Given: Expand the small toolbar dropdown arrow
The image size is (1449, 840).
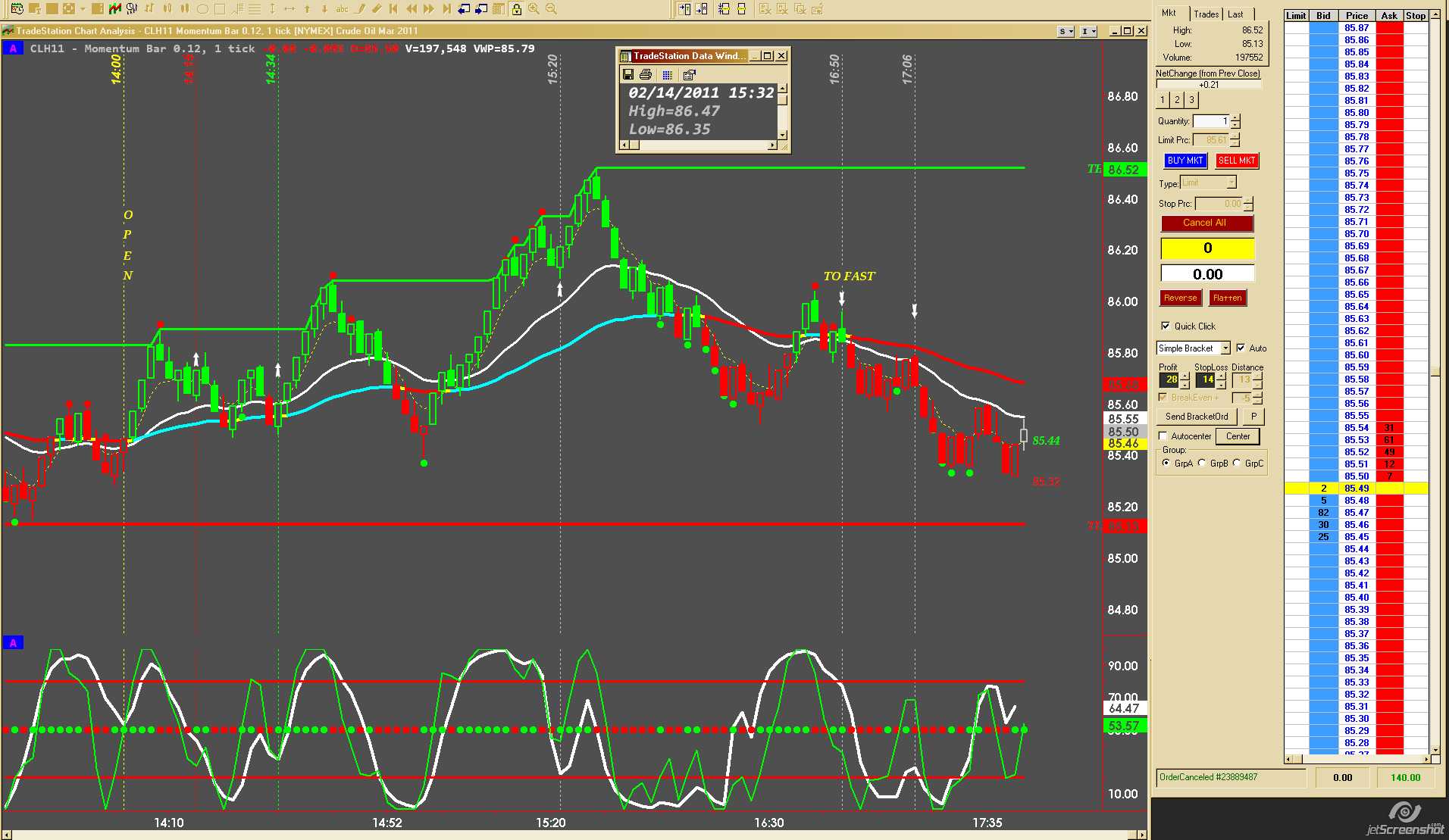Looking at the screenshot, I should (x=83, y=9).
